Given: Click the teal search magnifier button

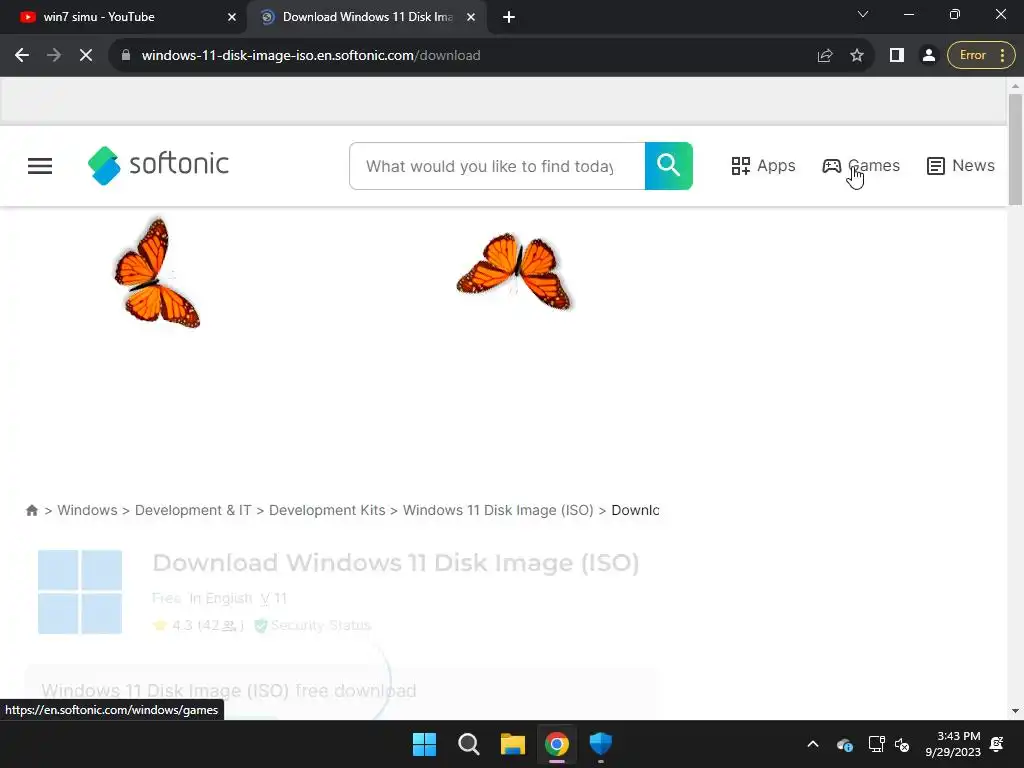Looking at the screenshot, I should pos(669,166).
